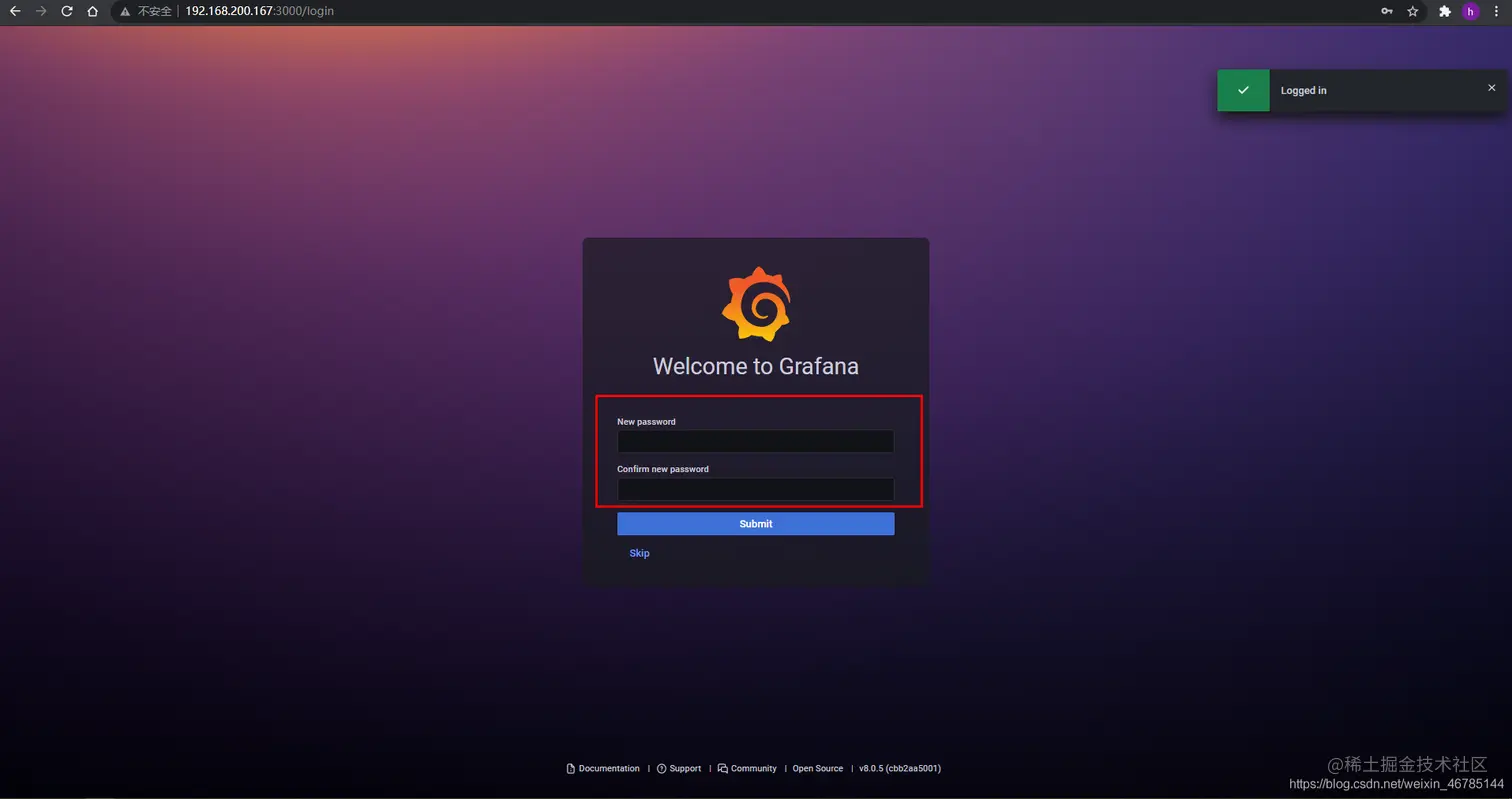Click the version v8.0.5 (cbb2aa5001) link
1512x799 pixels.
(x=900, y=768)
